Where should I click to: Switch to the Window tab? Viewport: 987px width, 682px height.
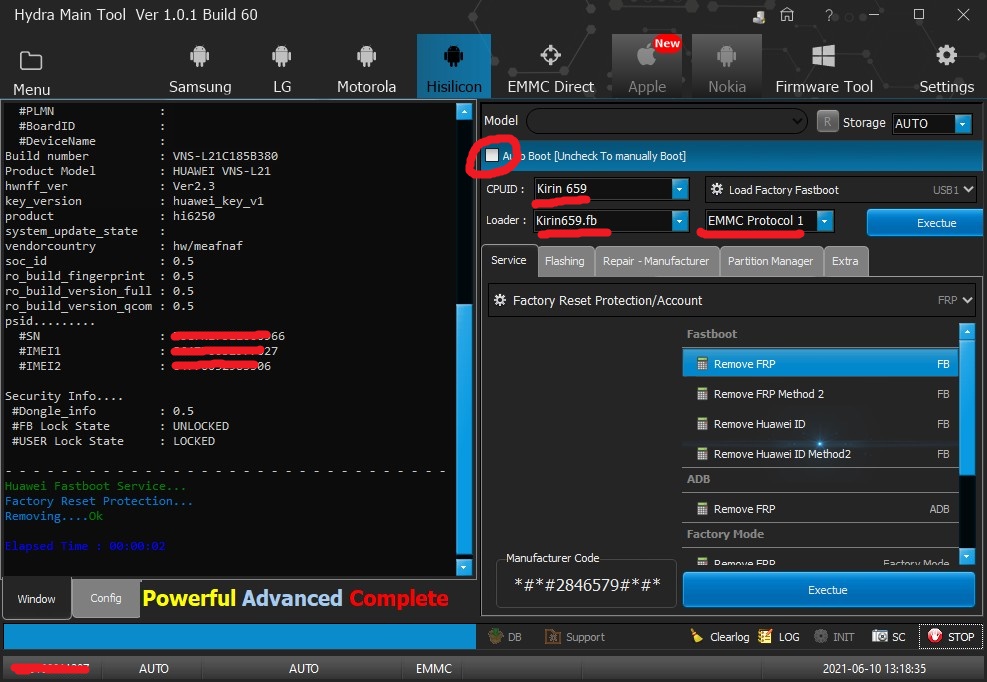37,599
